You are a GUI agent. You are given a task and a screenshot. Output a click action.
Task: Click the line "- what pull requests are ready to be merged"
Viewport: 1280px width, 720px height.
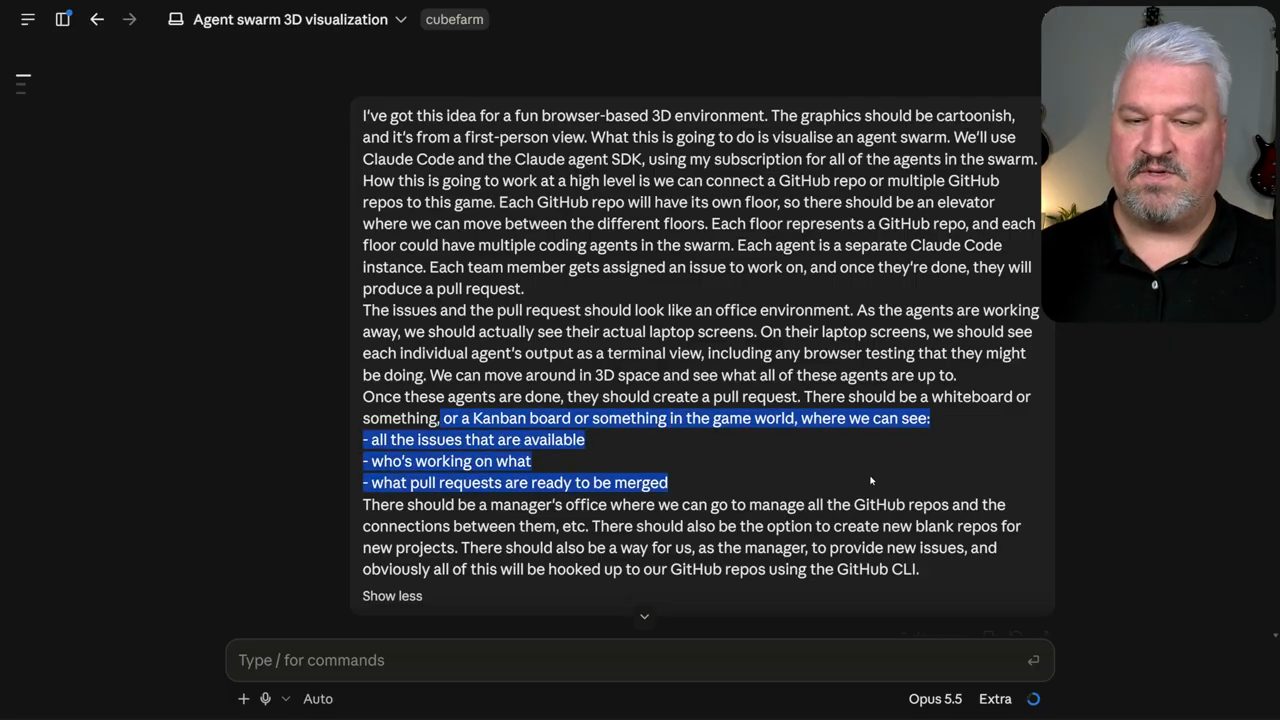(x=515, y=483)
